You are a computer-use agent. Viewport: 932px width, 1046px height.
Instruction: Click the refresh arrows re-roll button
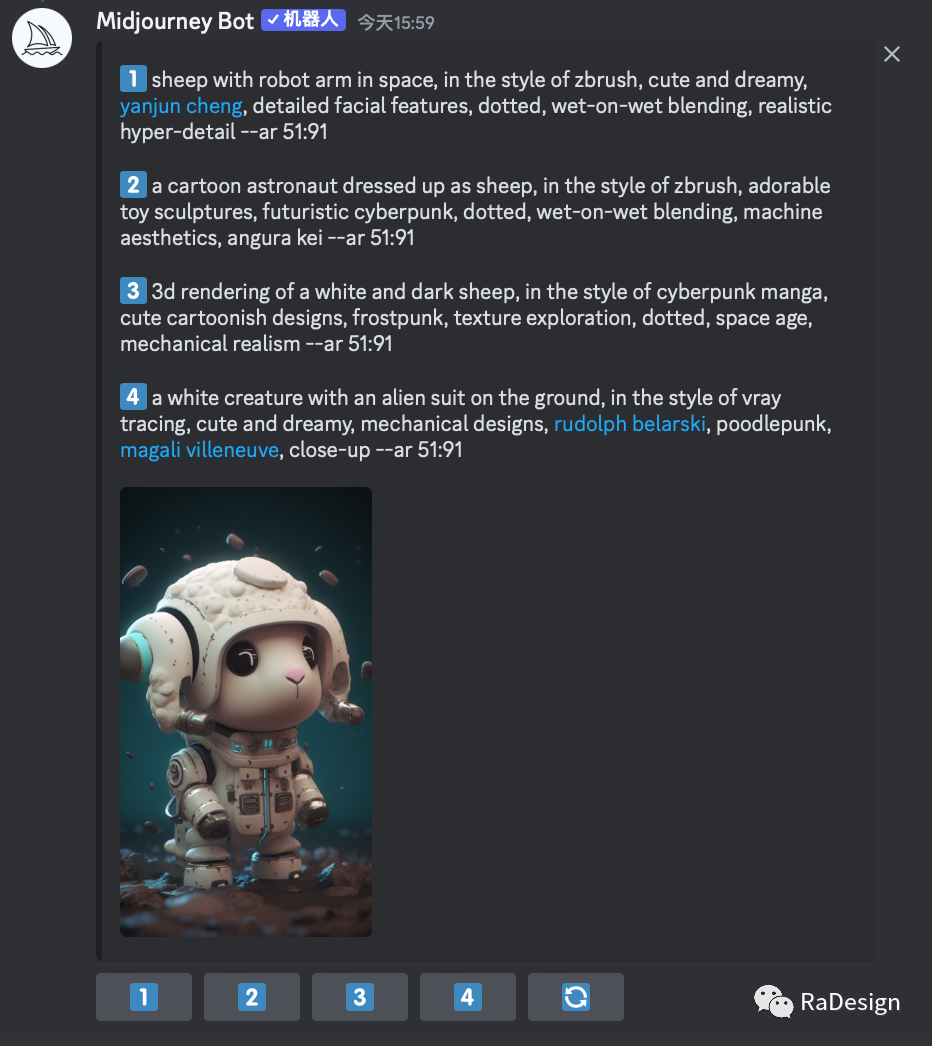pos(576,997)
